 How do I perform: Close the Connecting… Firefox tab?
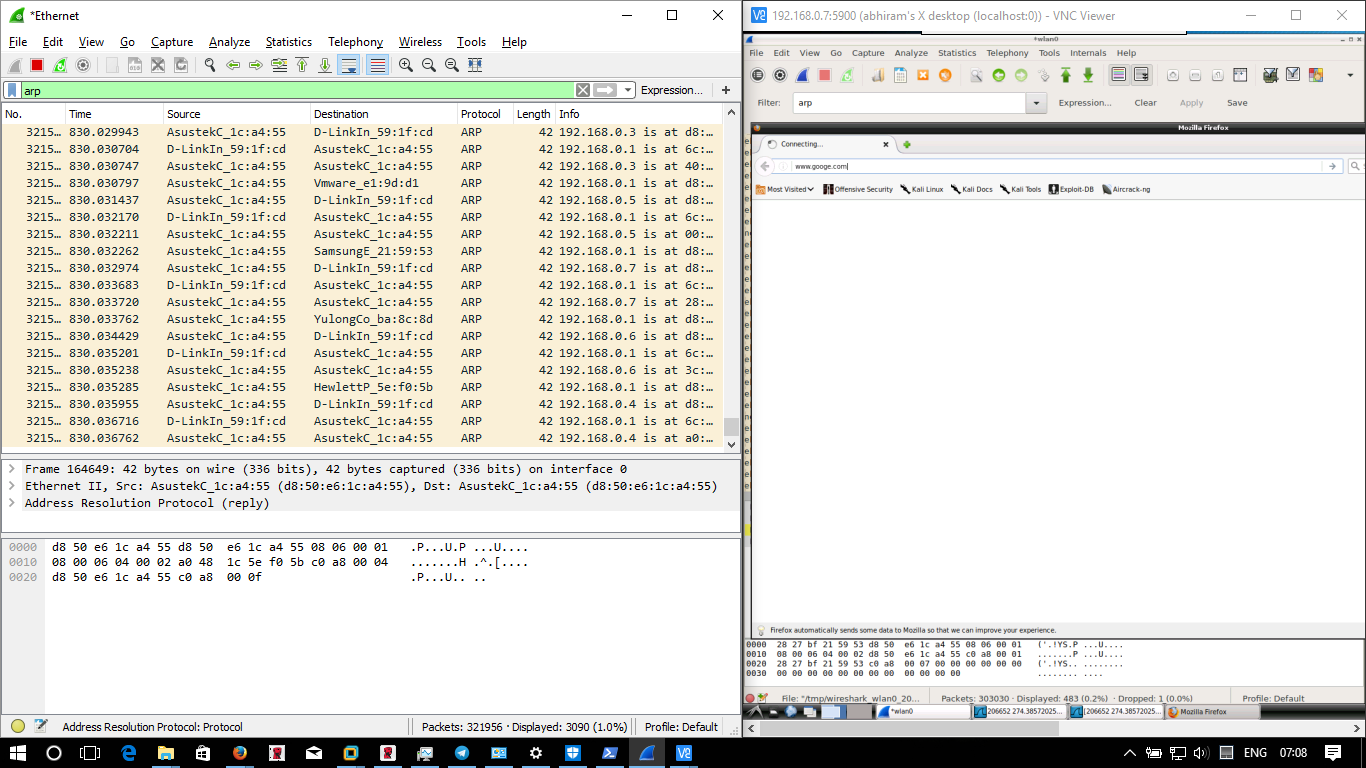(886, 144)
